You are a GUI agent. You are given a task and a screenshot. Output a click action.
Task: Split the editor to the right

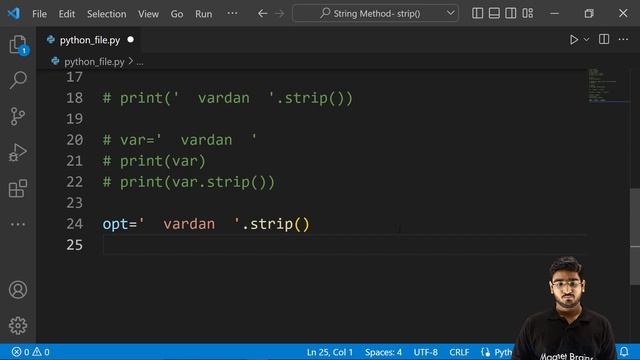604,39
